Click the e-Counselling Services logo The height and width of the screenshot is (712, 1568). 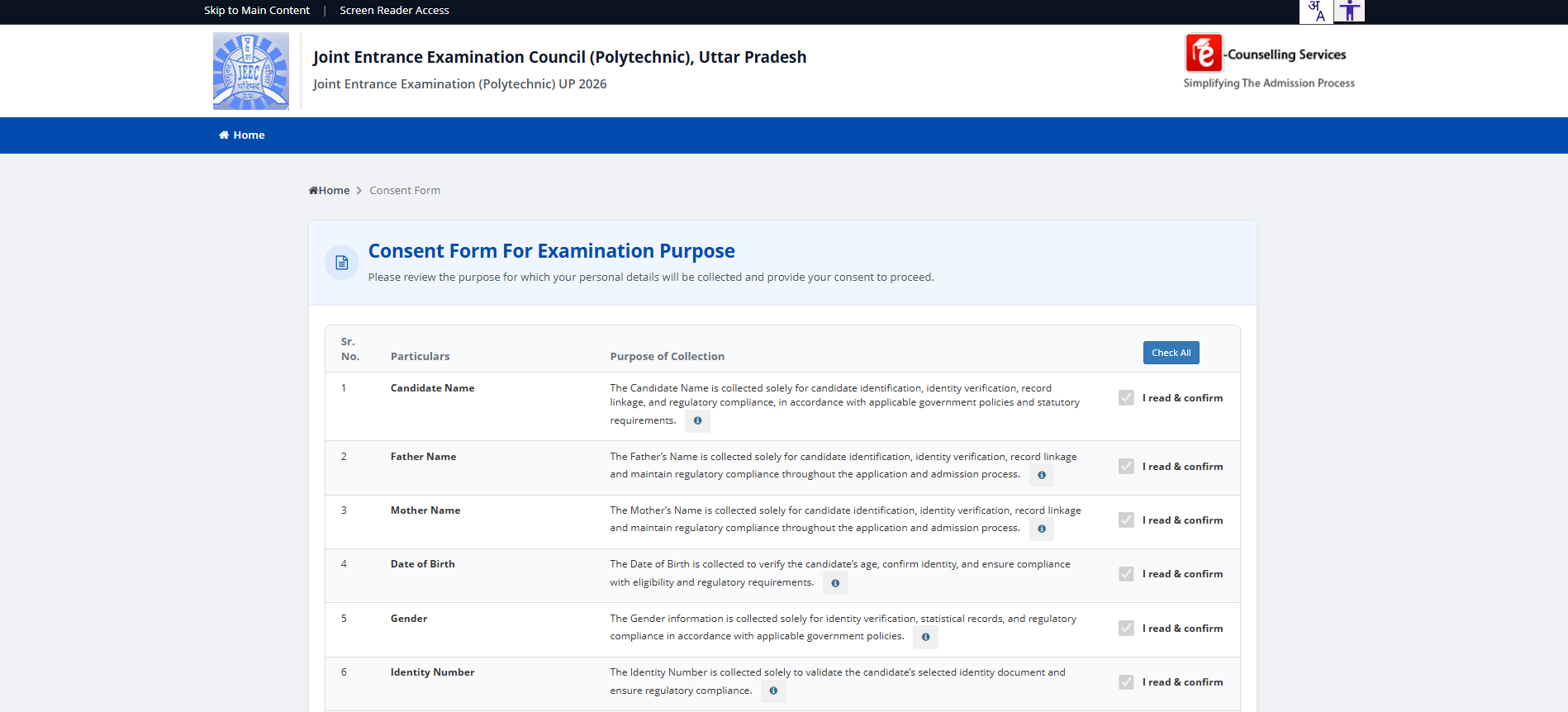[1268, 61]
